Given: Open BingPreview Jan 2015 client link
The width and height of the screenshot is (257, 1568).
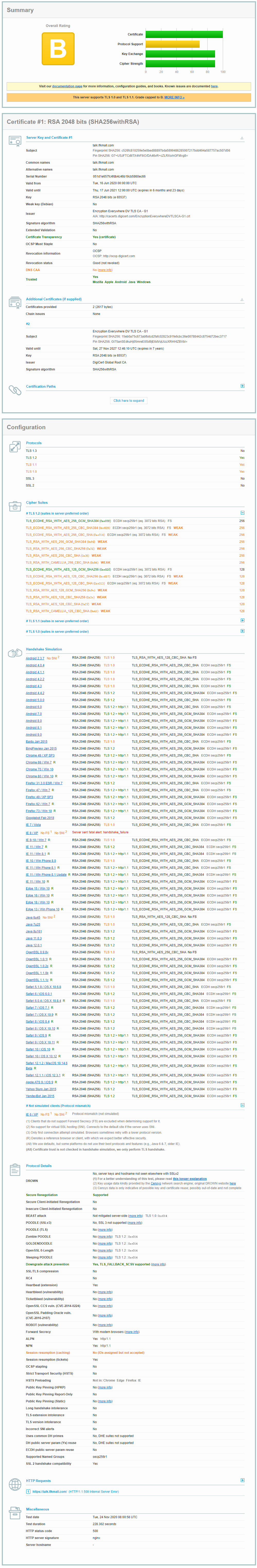Looking at the screenshot, I should click(41, 749).
